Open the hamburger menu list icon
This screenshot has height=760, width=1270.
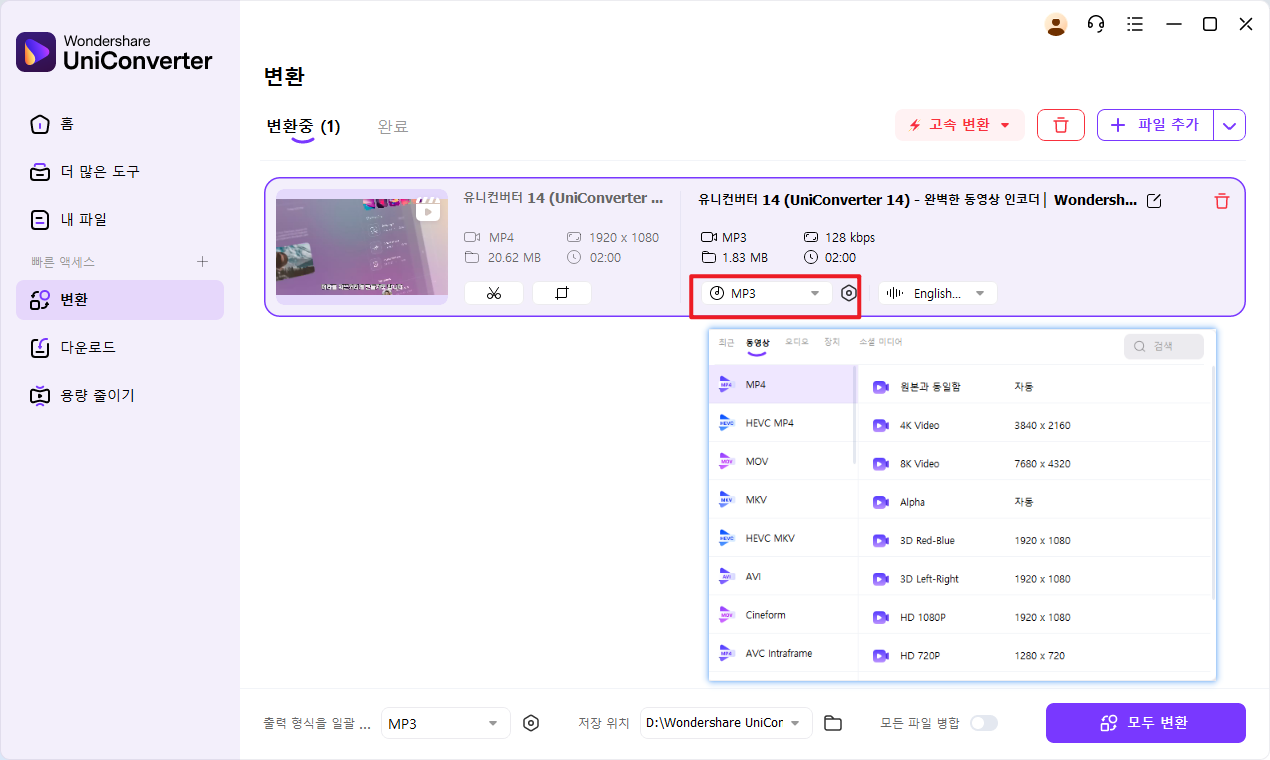(x=1134, y=24)
